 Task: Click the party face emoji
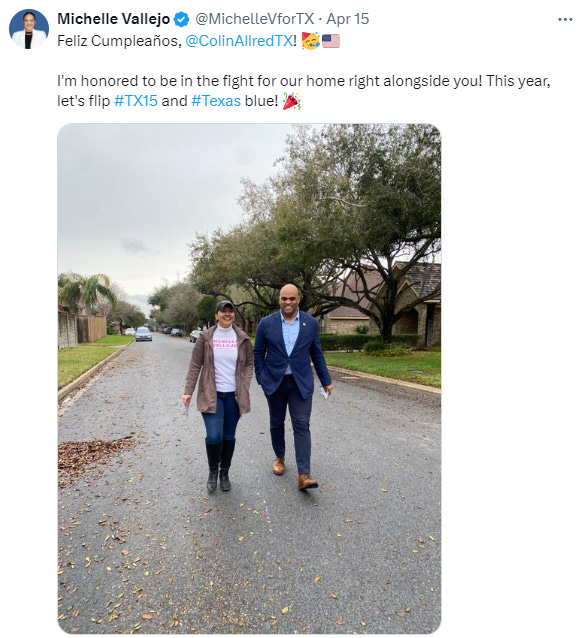[x=310, y=41]
